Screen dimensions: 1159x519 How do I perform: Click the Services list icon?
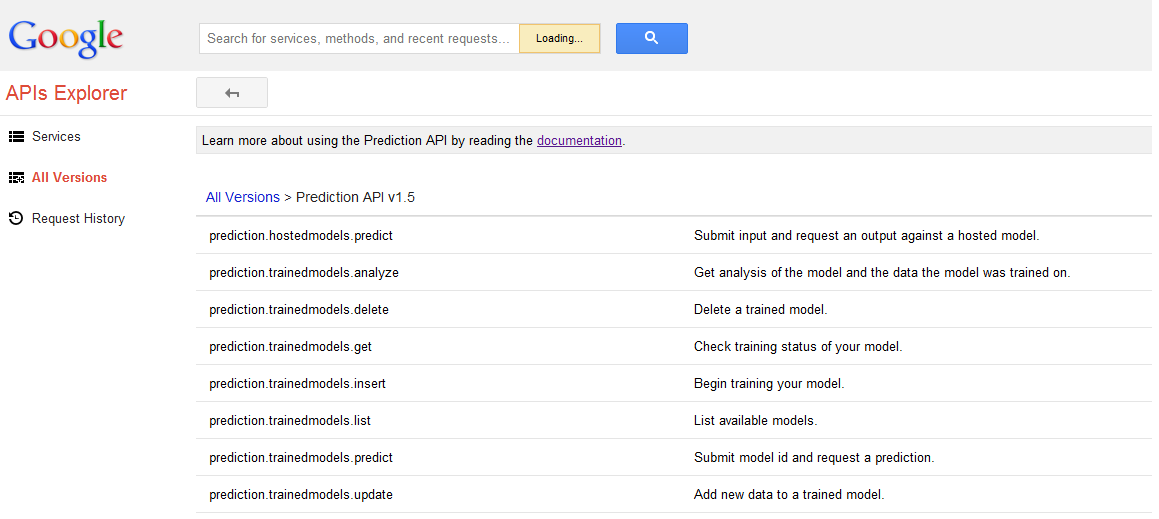[16, 137]
